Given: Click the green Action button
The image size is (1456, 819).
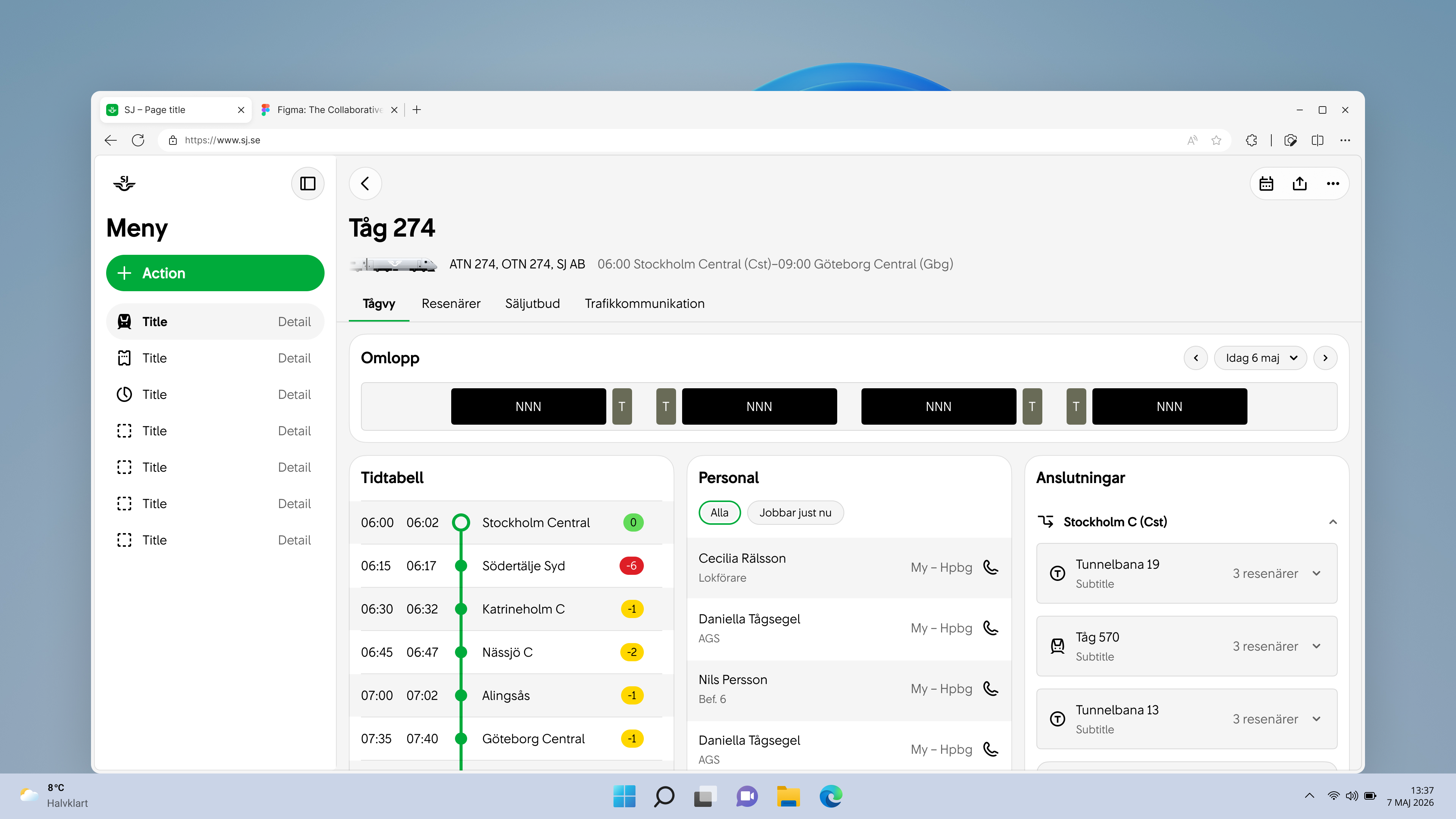Looking at the screenshot, I should tap(215, 273).
